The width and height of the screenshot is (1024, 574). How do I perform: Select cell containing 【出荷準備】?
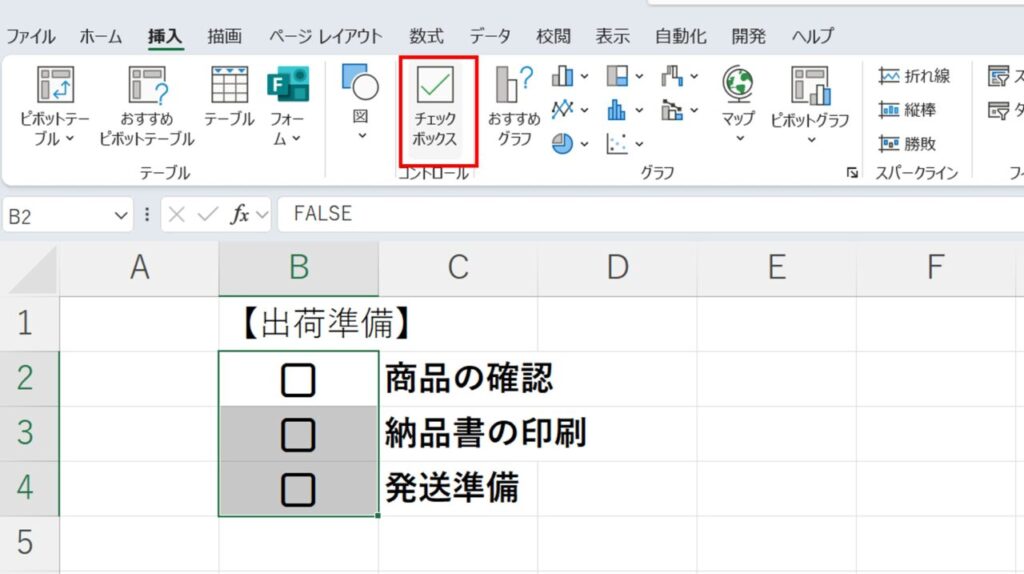click(298, 324)
